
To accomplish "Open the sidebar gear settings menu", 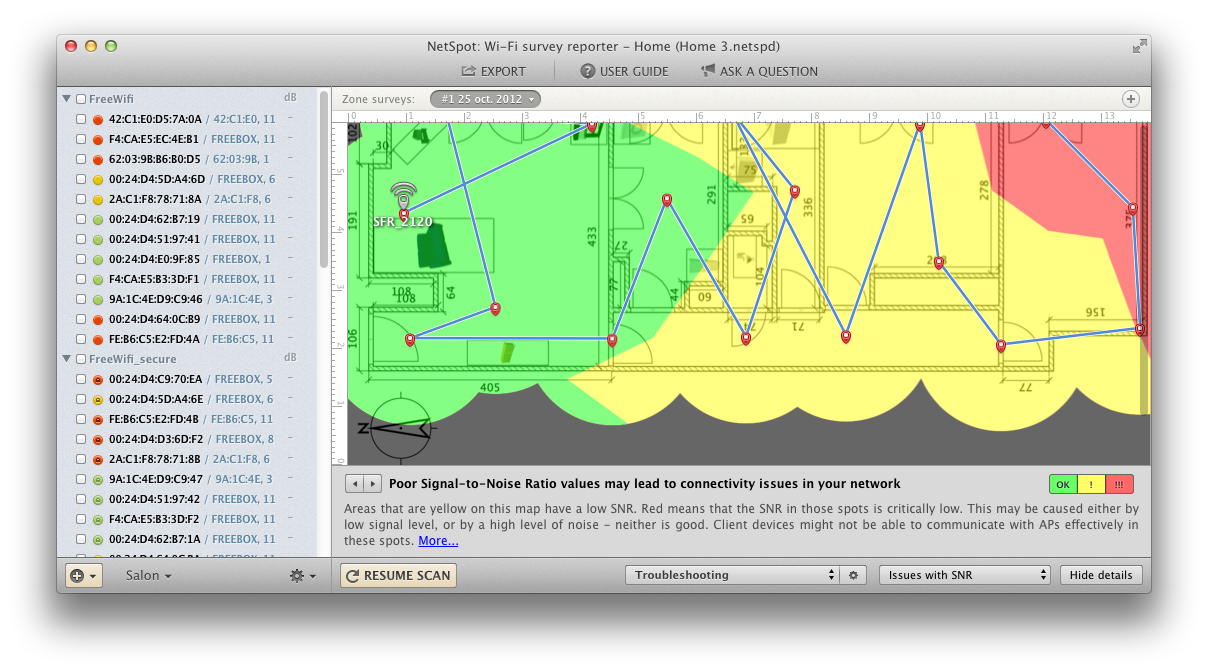I will point(302,576).
